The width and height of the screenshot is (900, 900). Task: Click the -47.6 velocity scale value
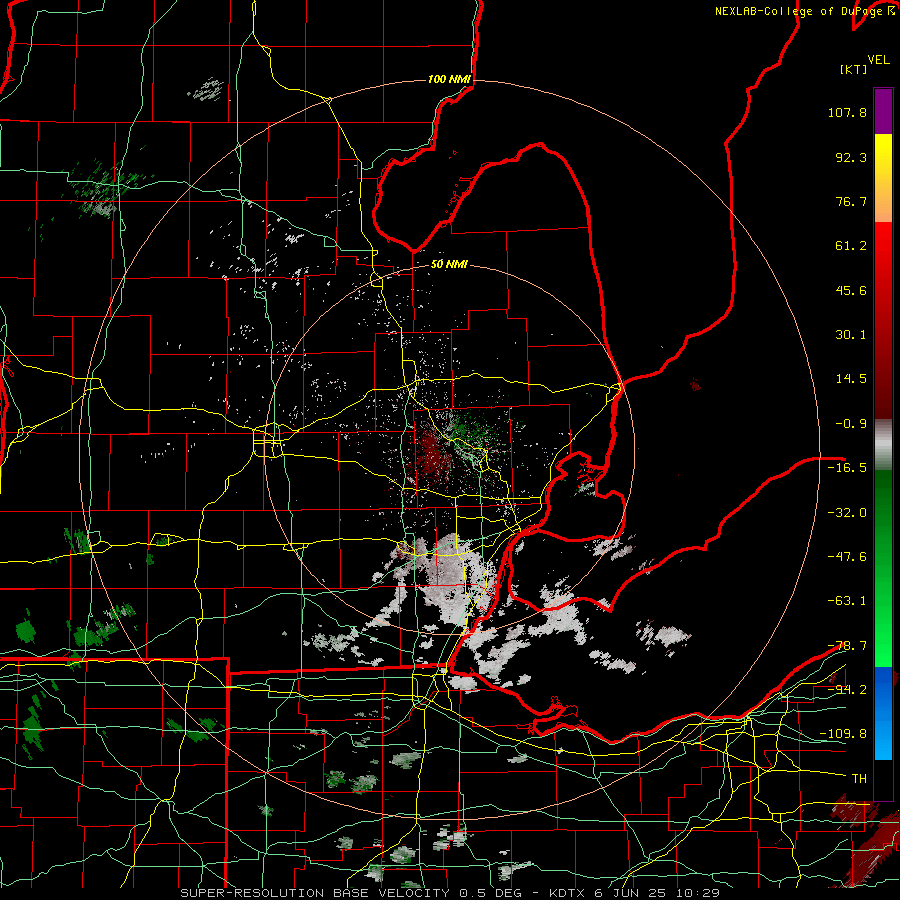847,557
